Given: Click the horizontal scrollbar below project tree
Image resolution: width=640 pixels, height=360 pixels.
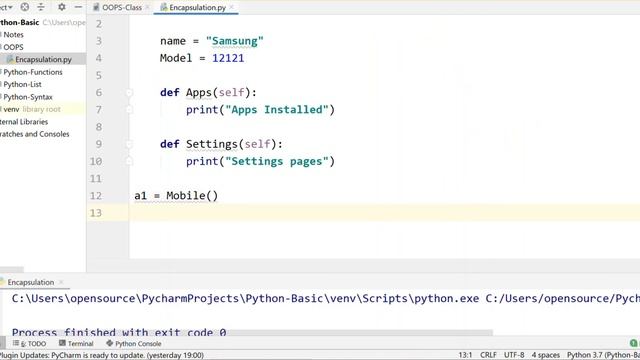Looking at the screenshot, I should tap(12, 270).
